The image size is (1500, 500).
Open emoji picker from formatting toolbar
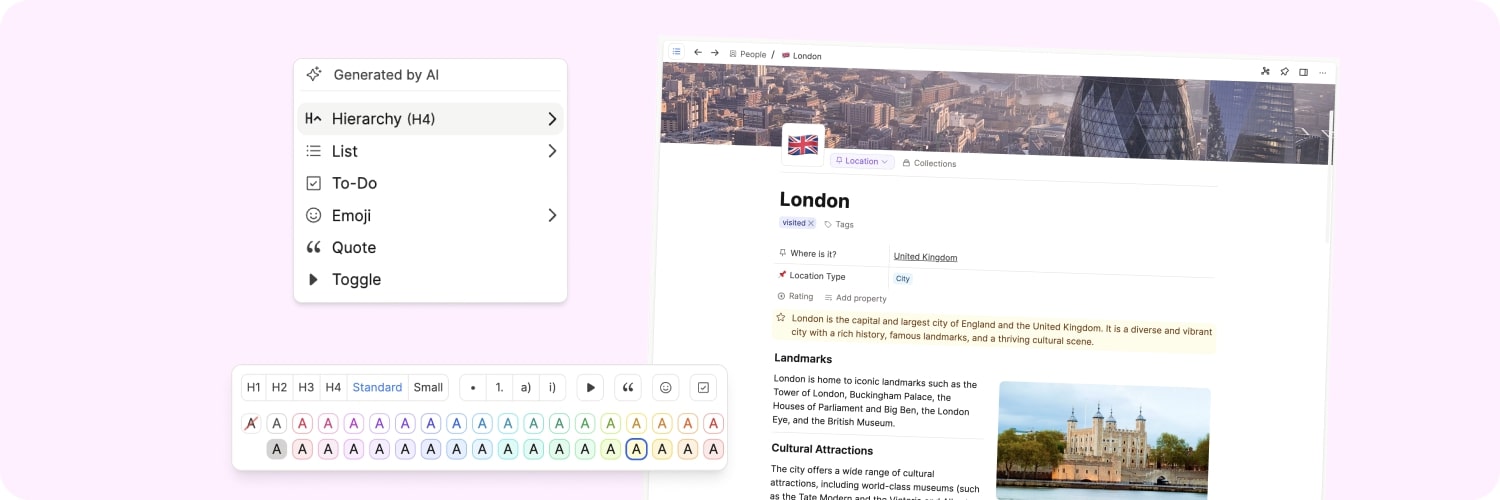click(666, 388)
